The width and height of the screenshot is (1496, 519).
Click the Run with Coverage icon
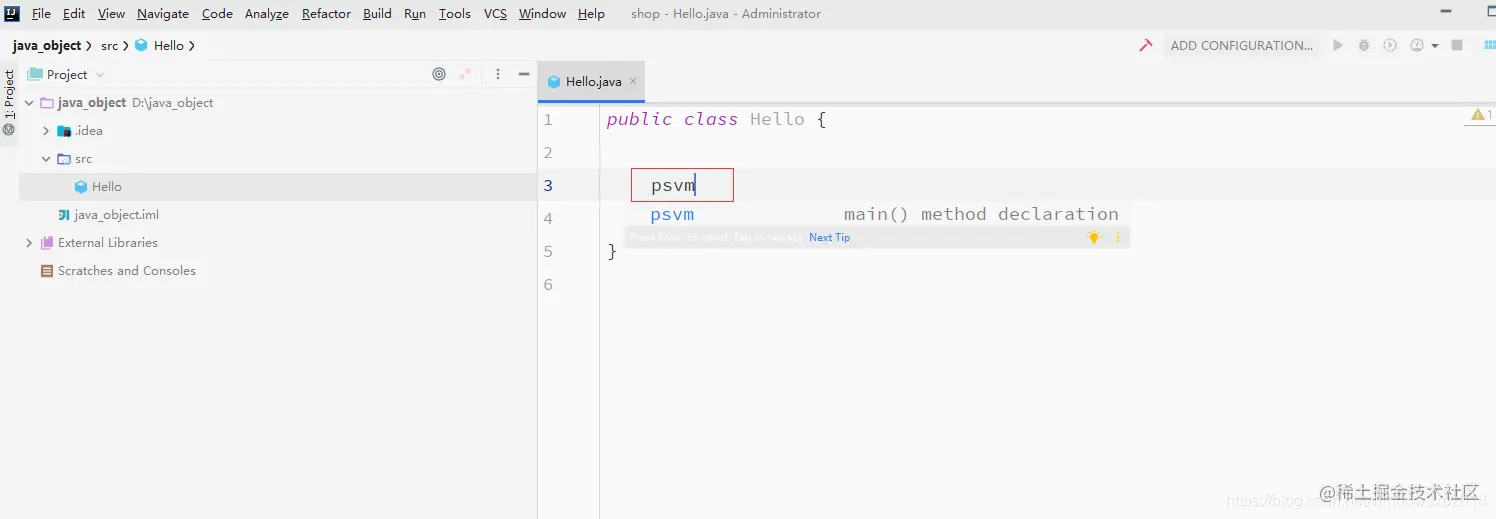pos(1390,45)
